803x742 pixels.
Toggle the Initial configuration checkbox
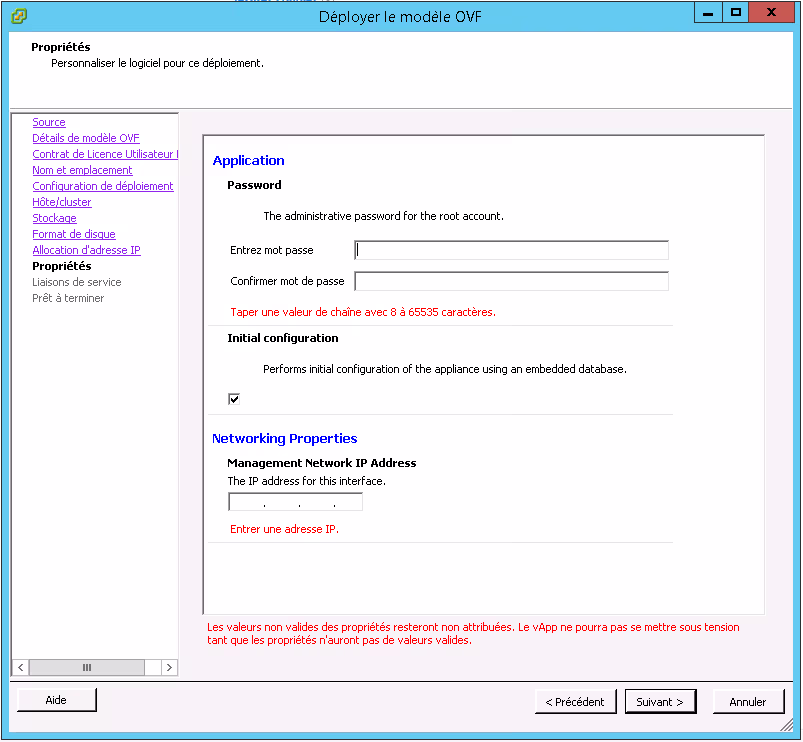pos(234,399)
